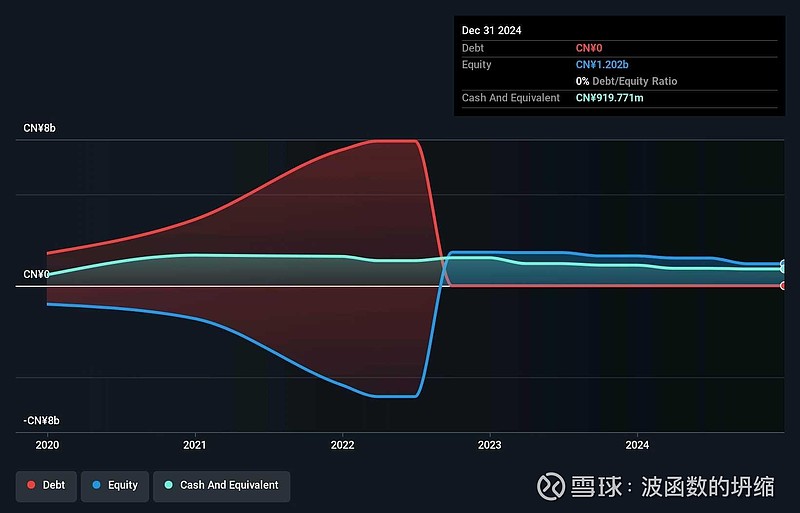Click the blue dot in Equity legend
This screenshot has height=513, width=800.
pos(96,486)
